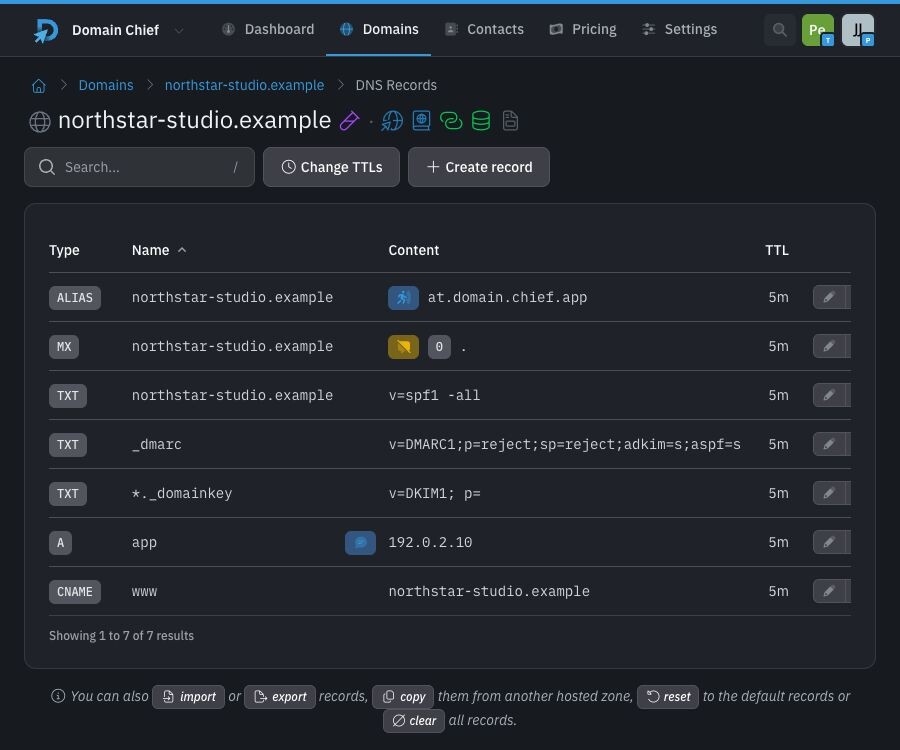Edit the MX record
The height and width of the screenshot is (750, 900).
coord(831,346)
